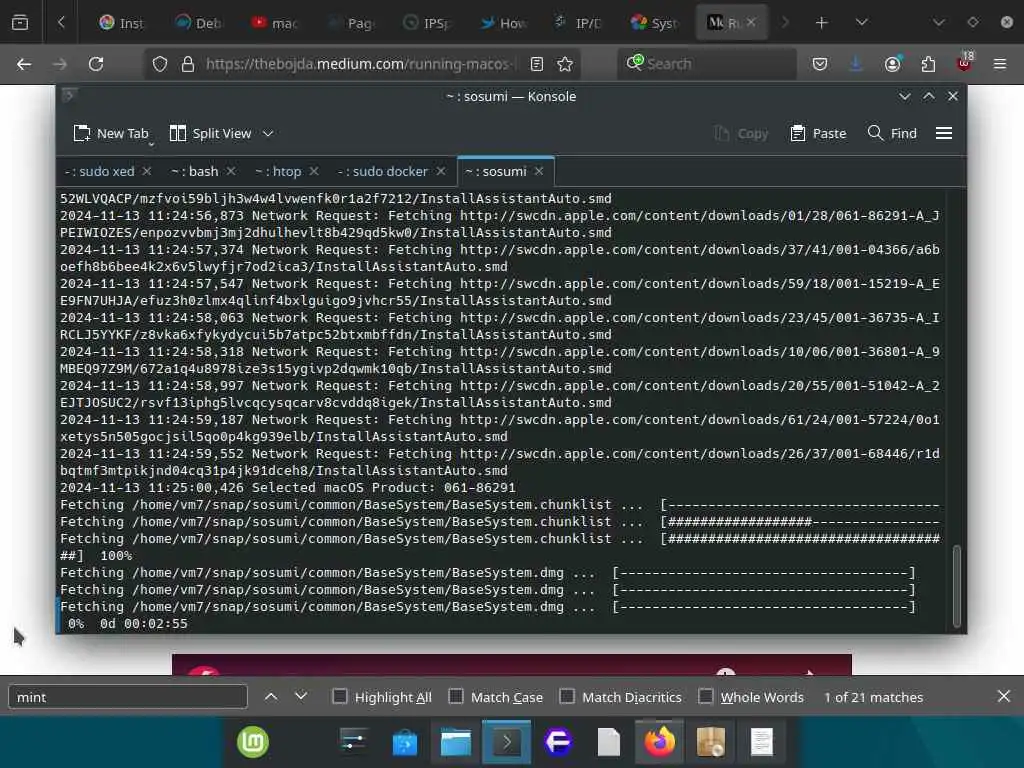This screenshot has height=768, width=1024.
Task: Close the sudo docker tab
Action: [x=441, y=171]
